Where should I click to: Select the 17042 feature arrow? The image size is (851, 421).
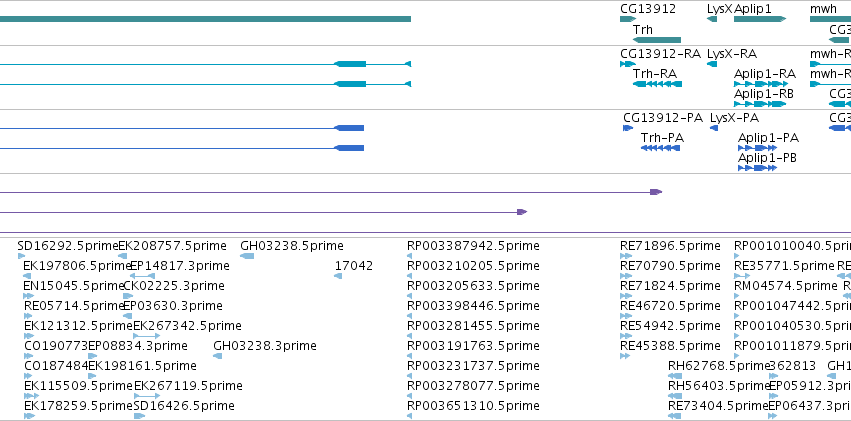(338, 276)
